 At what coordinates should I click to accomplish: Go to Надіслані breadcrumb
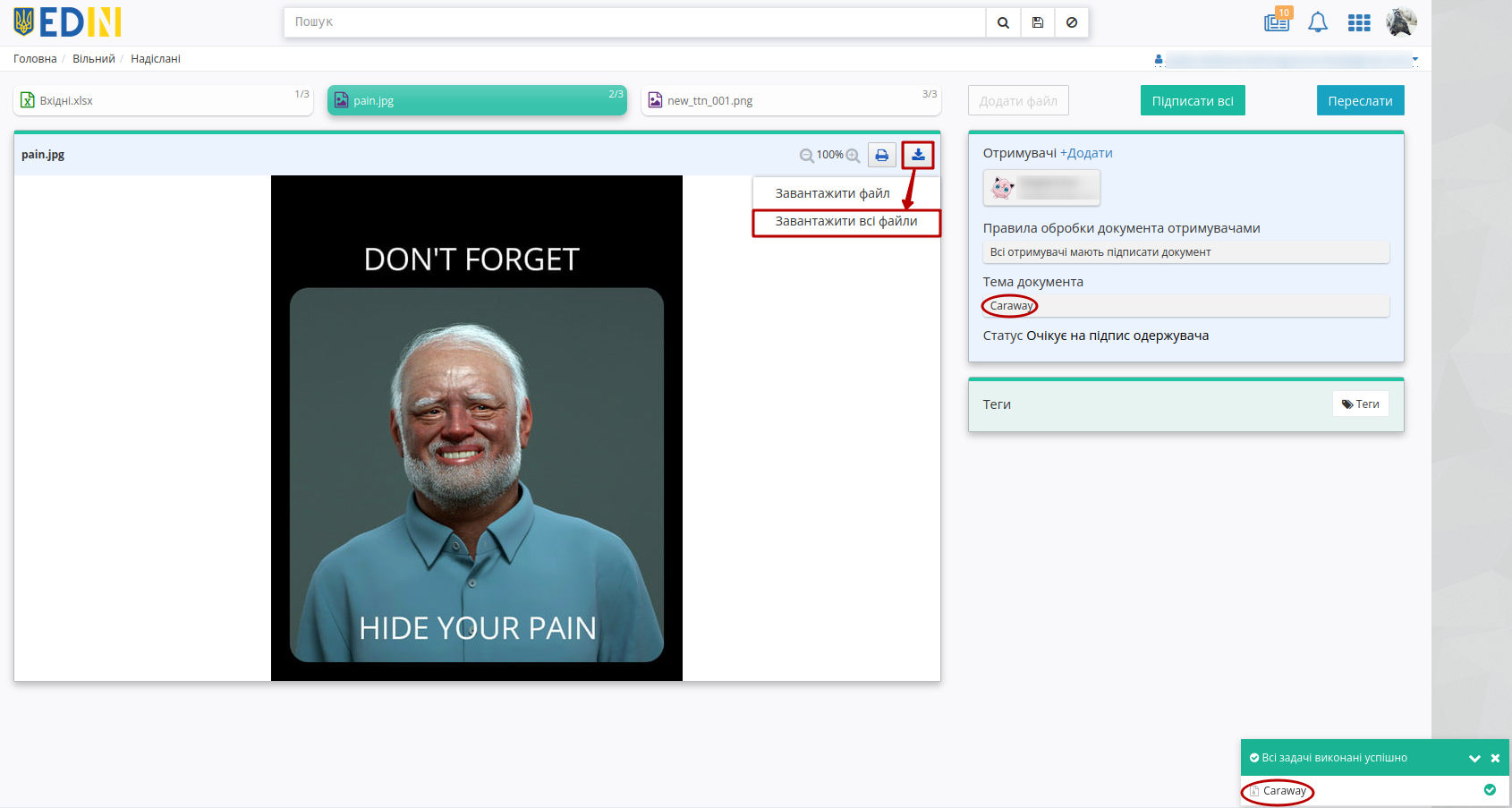pos(156,59)
